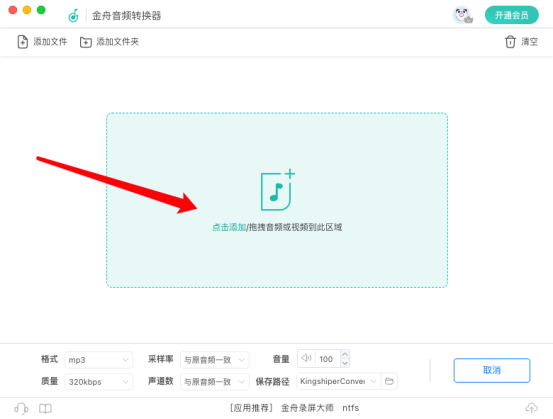Screen dimensions: 553x419
Task: Open the channel count dropdown
Action: (x=214, y=382)
